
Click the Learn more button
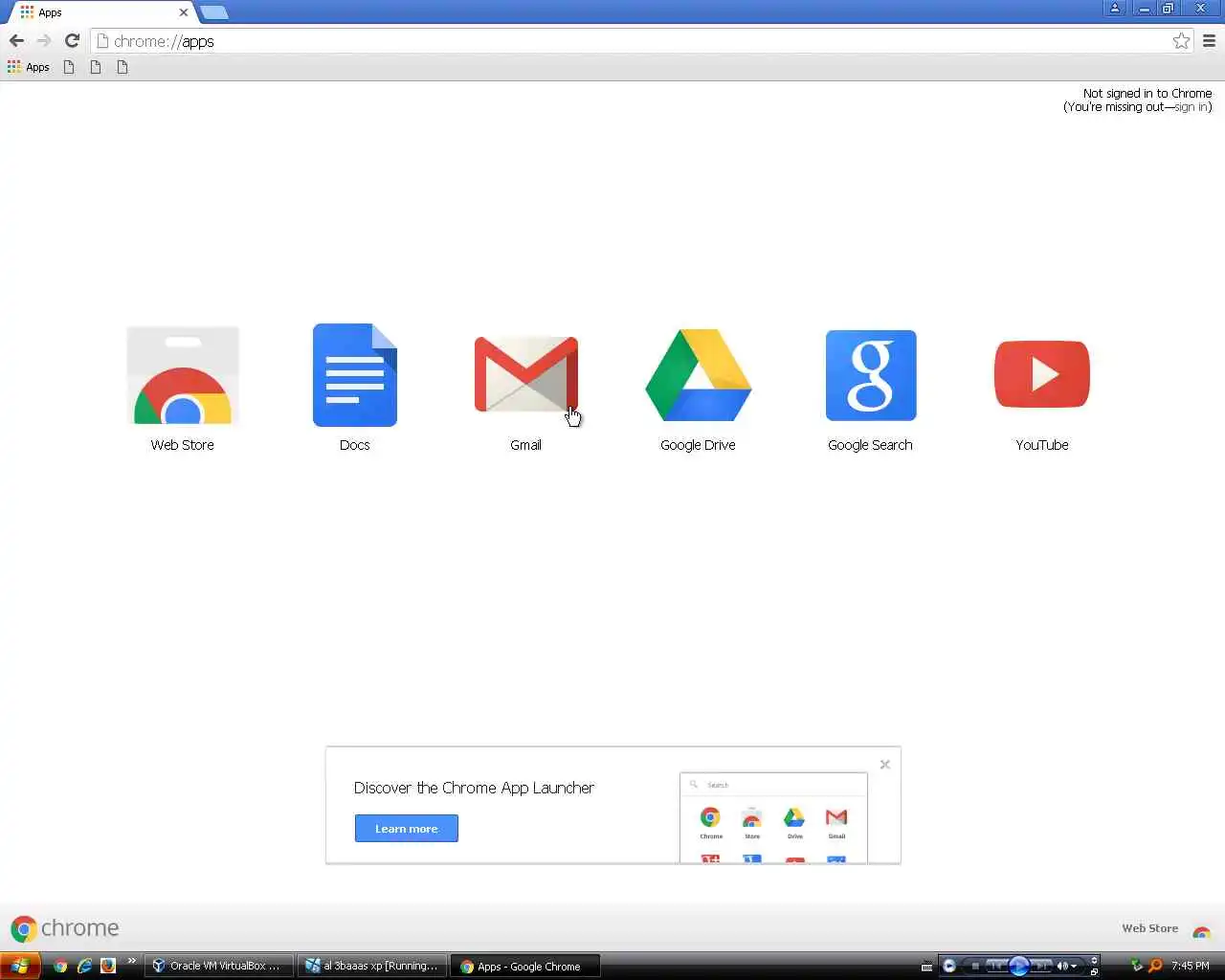(406, 829)
